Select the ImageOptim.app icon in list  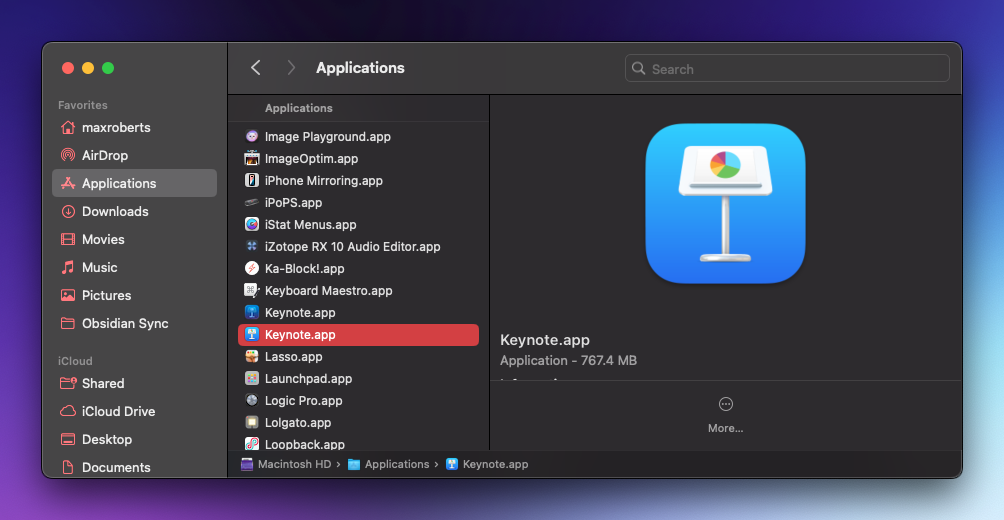click(x=252, y=159)
